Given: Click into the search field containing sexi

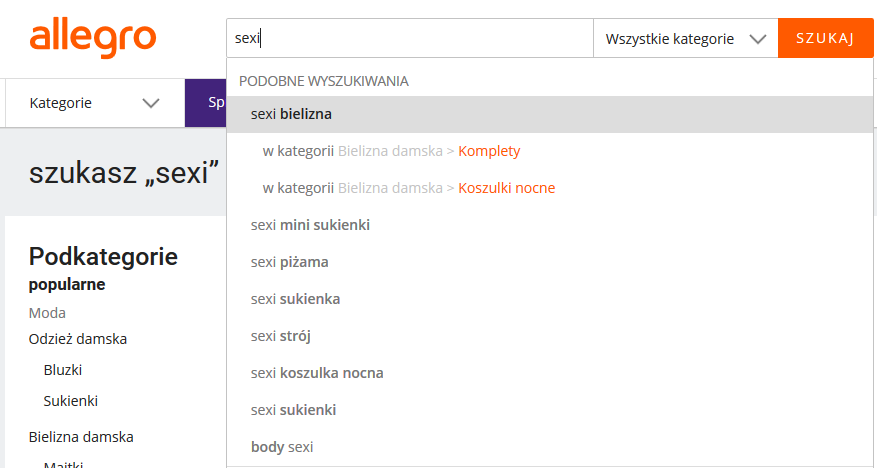Looking at the screenshot, I should point(409,38).
